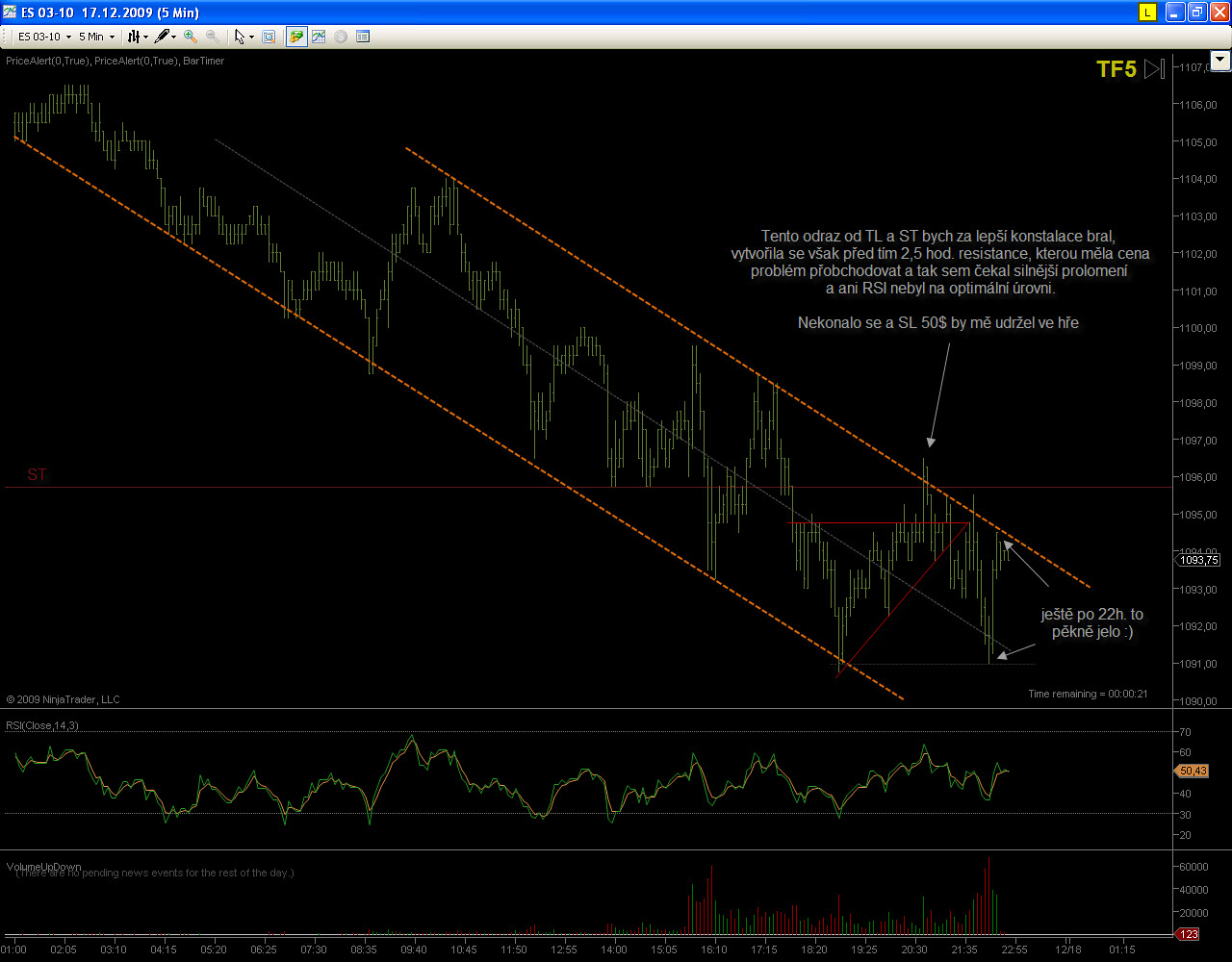Open the Indicators dialog icon
1232x962 pixels.
pyautogui.click(x=319, y=37)
